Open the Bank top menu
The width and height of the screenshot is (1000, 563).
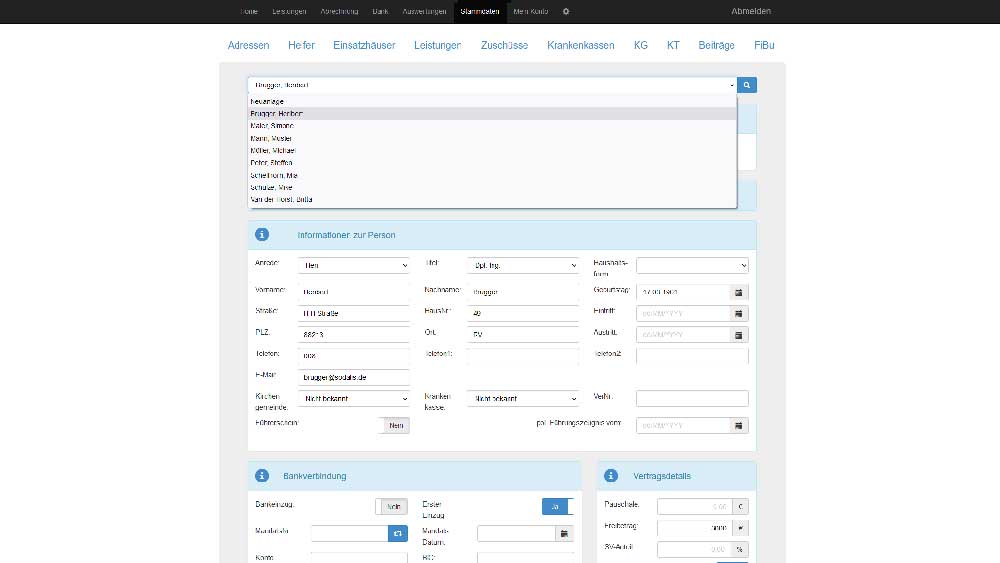coord(380,11)
